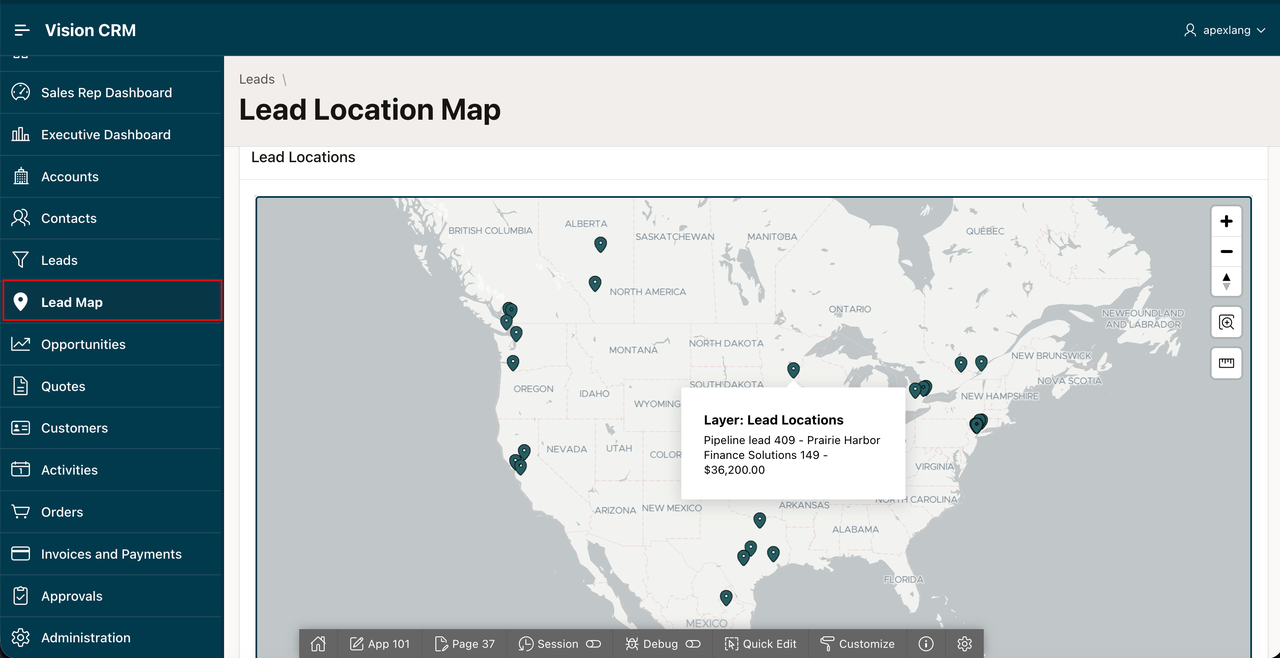
Task: Click the Vision CRM application title
Action: click(x=90, y=30)
